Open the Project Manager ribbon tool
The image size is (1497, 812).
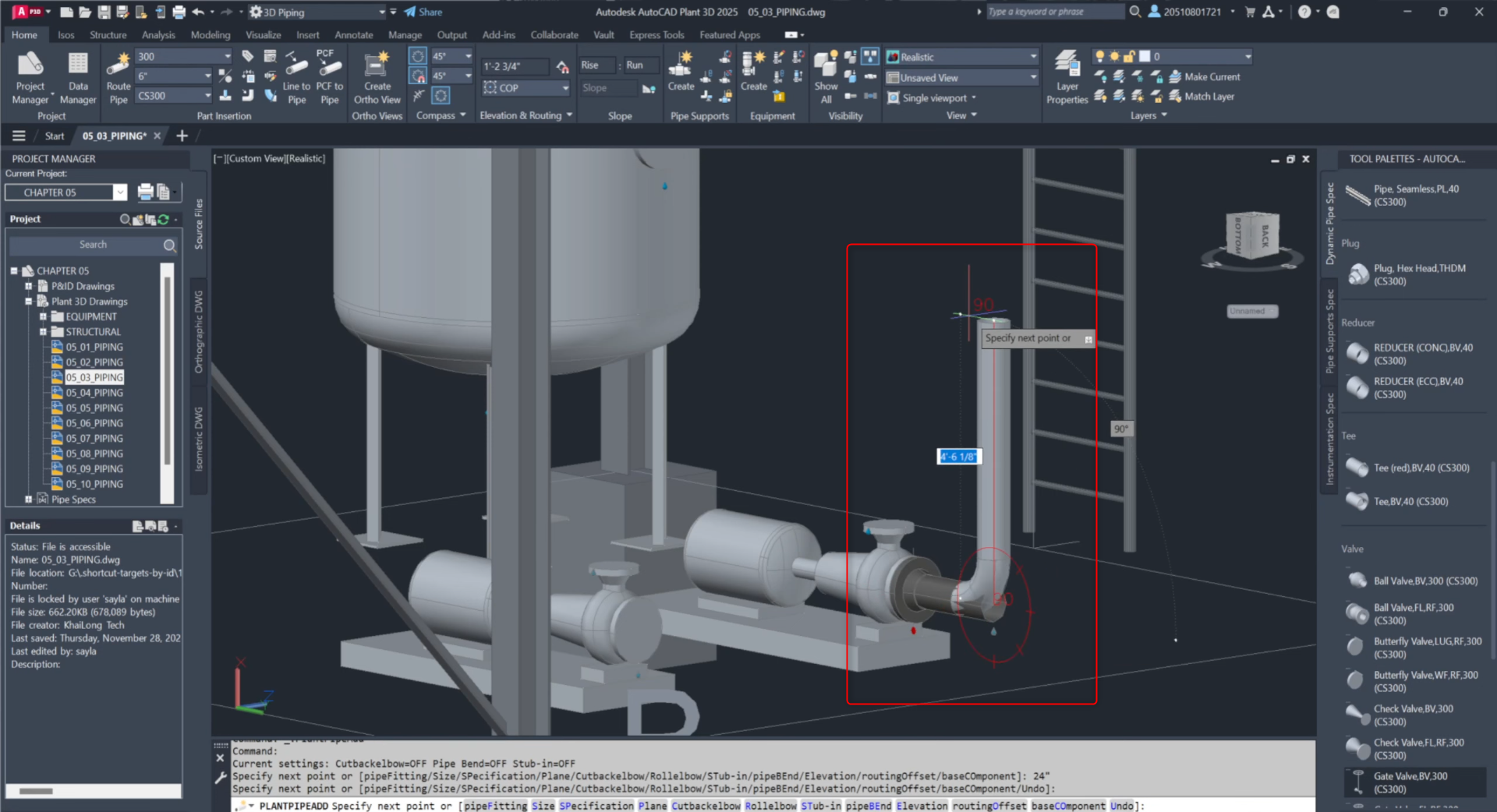coord(30,77)
